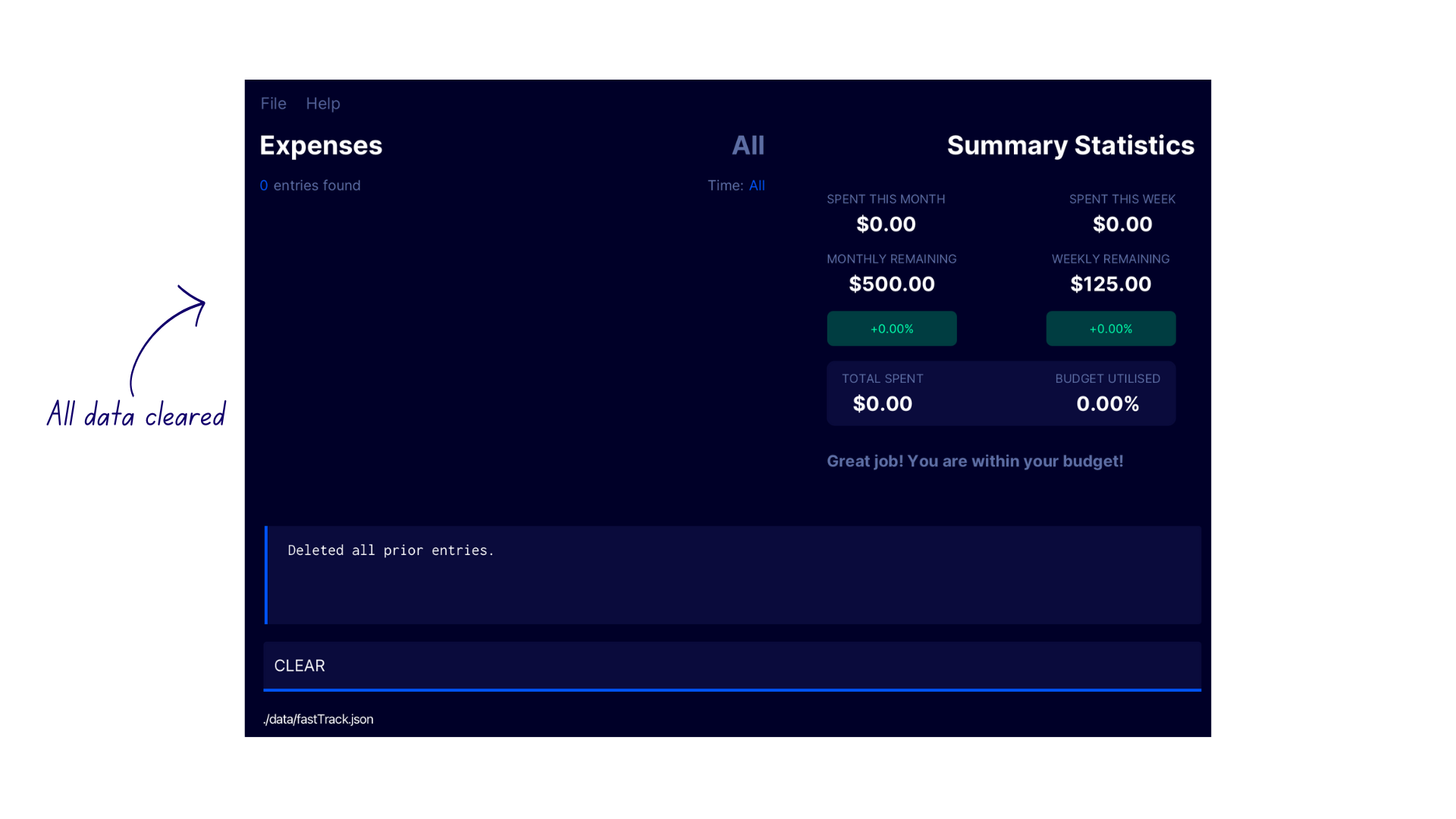Click the weekly +0.00% change badge
This screenshot has width=1456, height=819.
click(1111, 328)
